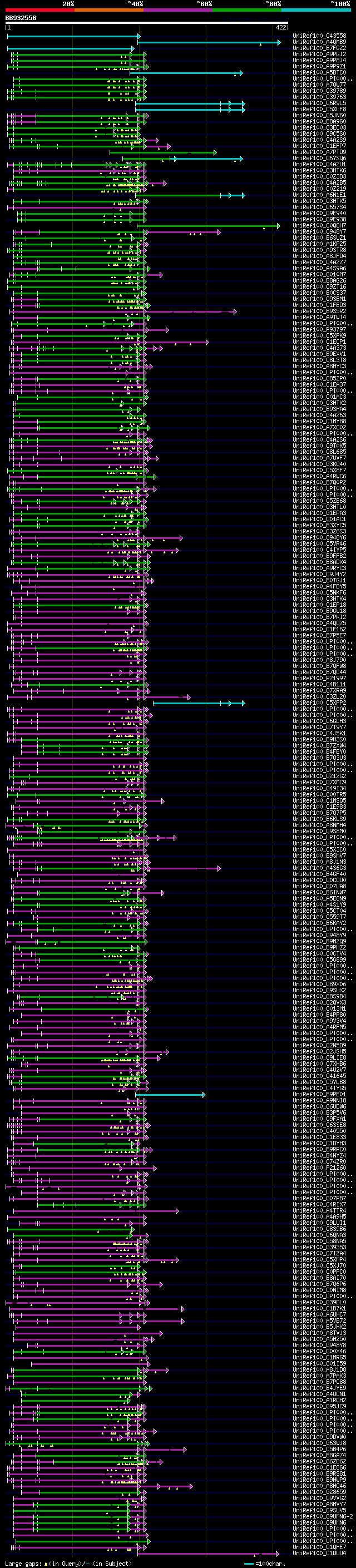Click the green alignment bar for C0QQH7
Screen dimensions: 356x1568
[208, 226]
